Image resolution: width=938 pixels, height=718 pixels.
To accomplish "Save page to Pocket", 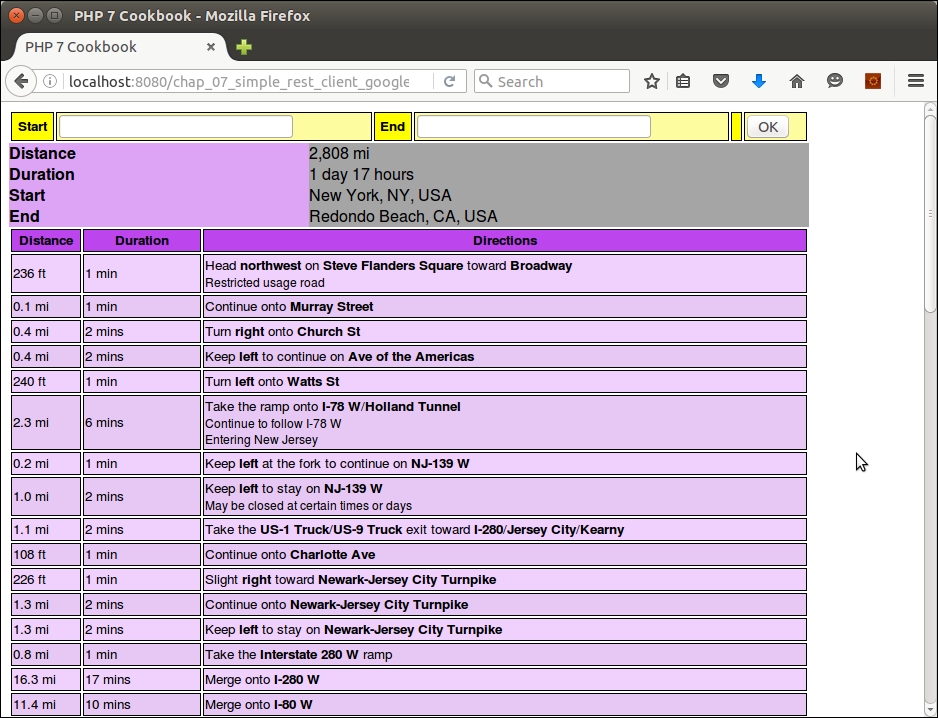I will [721, 82].
